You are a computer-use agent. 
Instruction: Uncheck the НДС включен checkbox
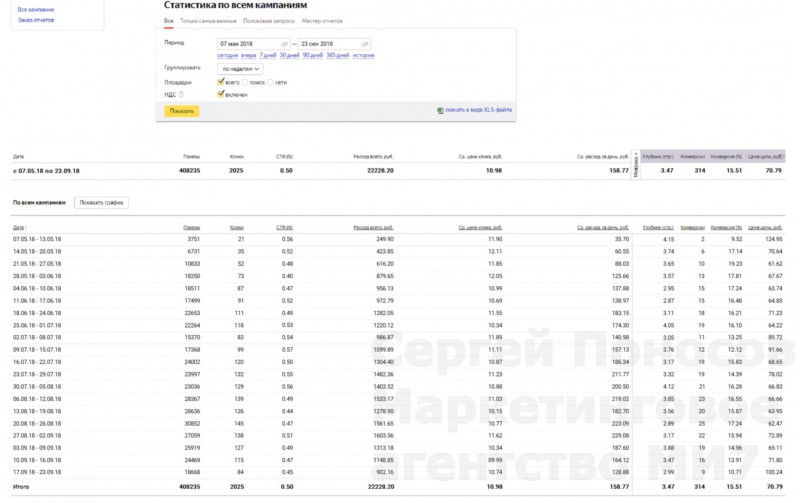(220, 94)
